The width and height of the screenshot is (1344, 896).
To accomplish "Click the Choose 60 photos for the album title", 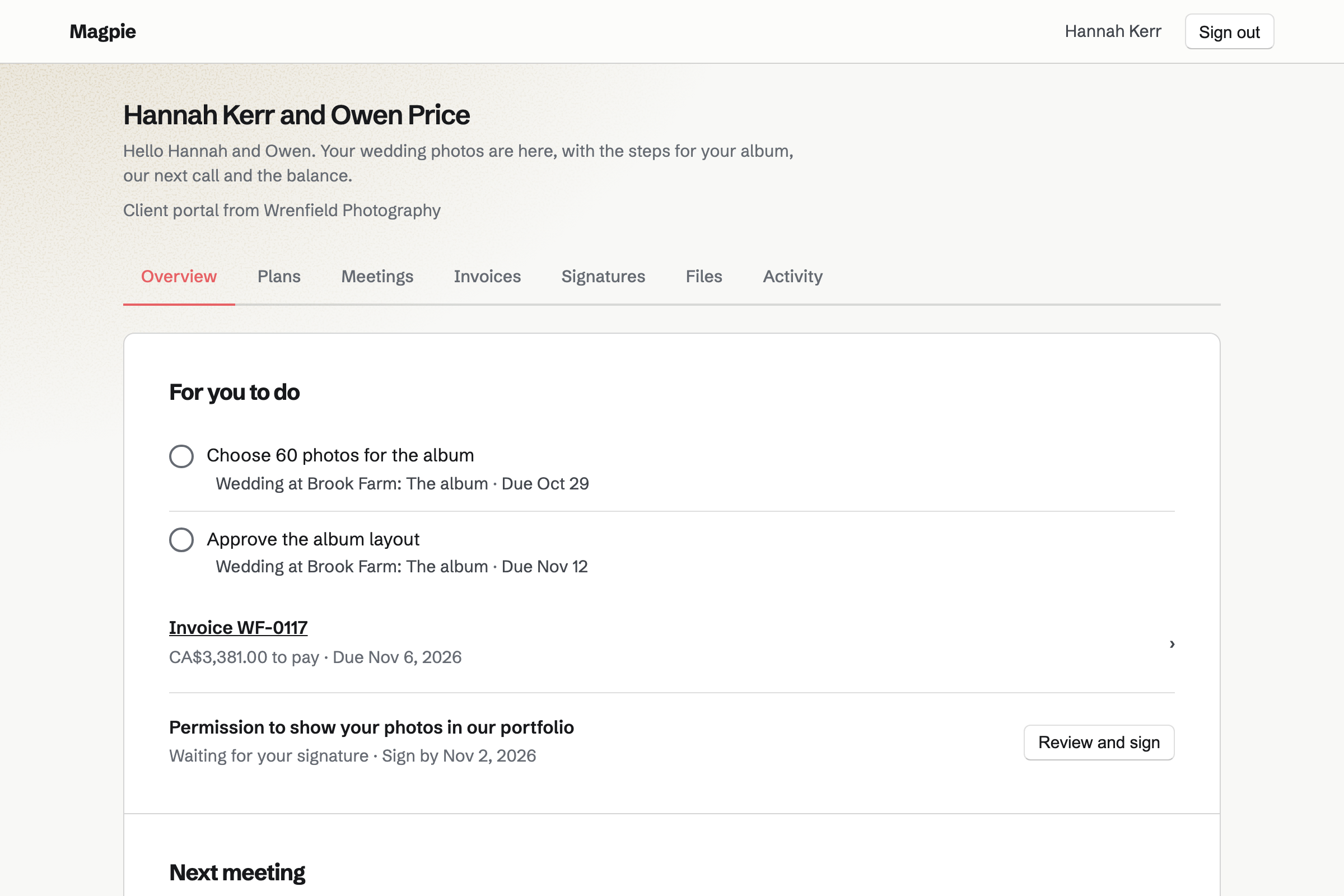I will pos(340,455).
